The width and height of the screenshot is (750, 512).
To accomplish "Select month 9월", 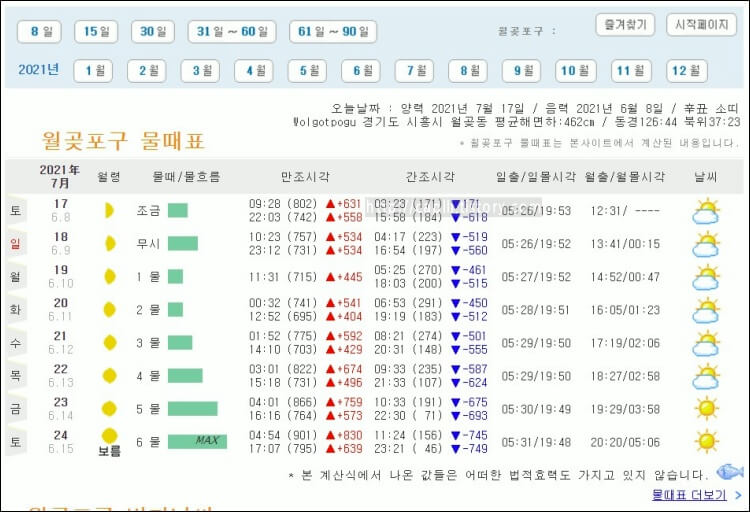I will tap(522, 71).
